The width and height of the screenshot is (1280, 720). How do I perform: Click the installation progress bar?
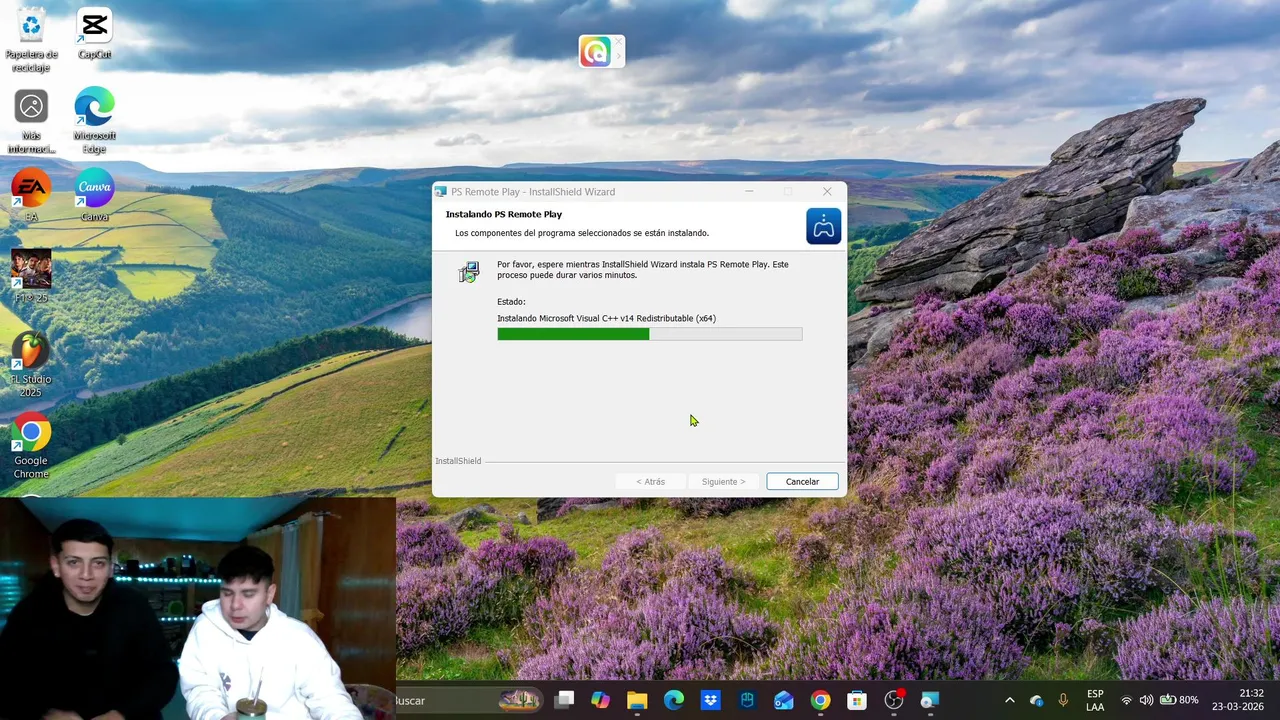650,334
